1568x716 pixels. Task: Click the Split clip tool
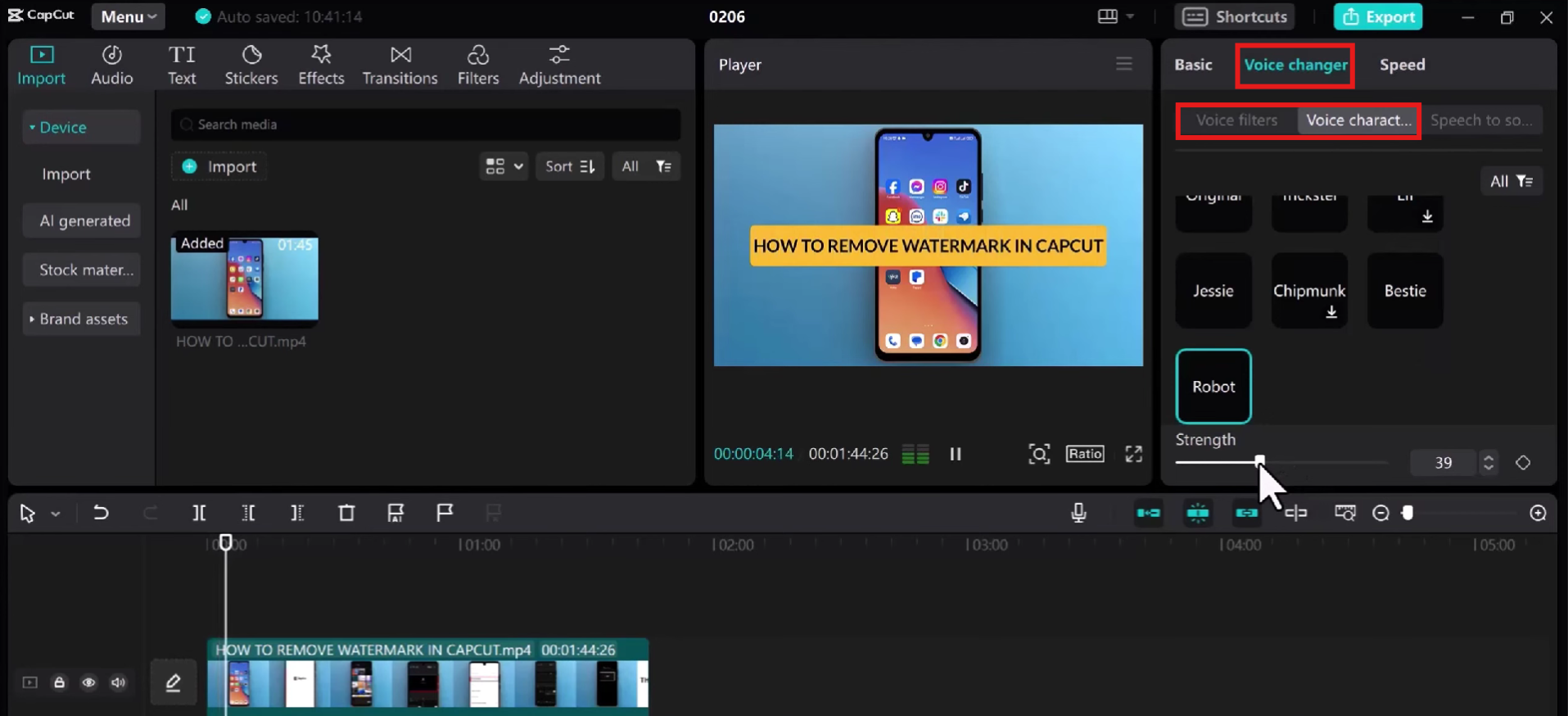click(x=199, y=513)
